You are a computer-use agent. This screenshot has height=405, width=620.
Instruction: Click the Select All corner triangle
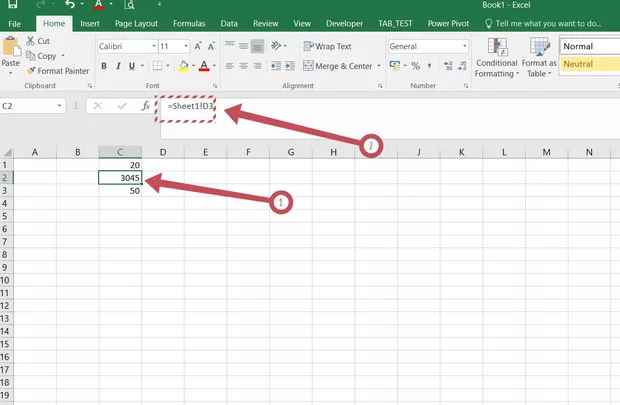pos(7,152)
